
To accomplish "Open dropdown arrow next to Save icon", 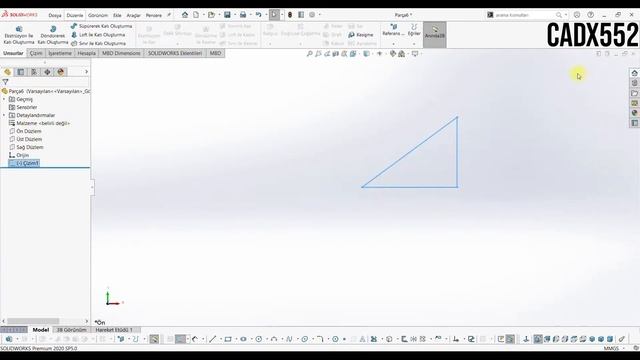I will 235,15.
